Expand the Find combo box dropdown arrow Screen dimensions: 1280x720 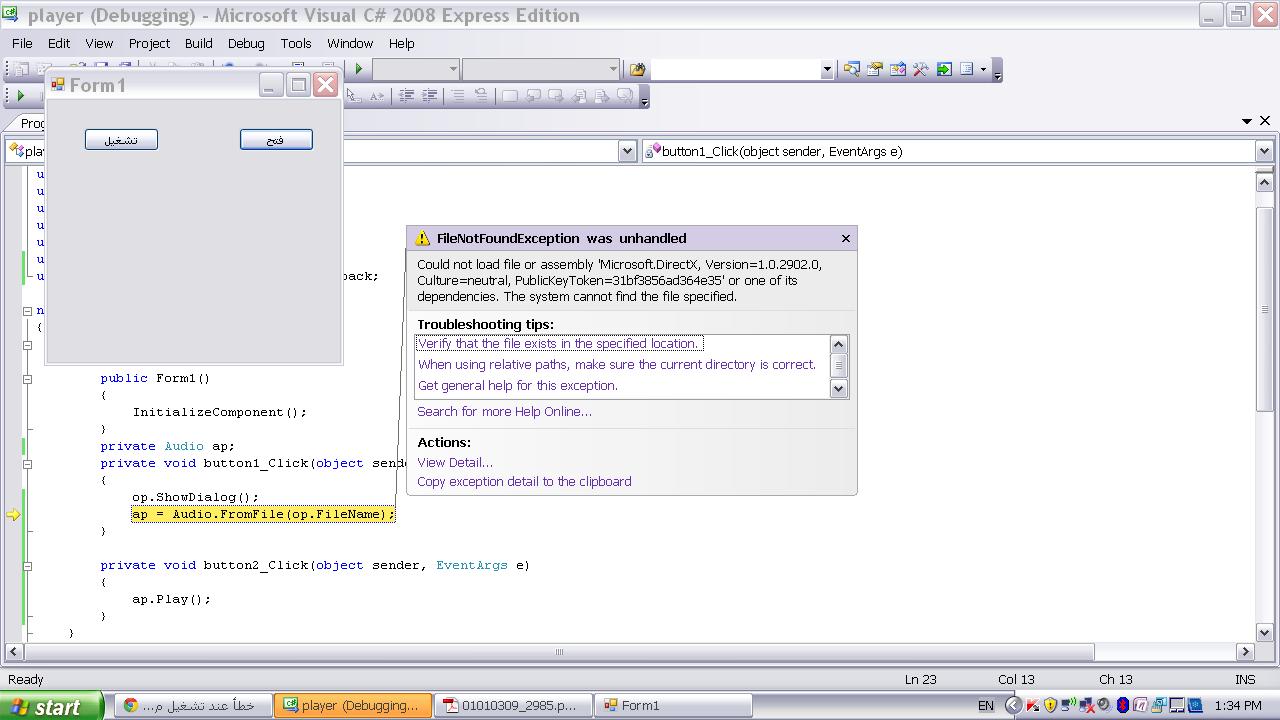coord(826,69)
